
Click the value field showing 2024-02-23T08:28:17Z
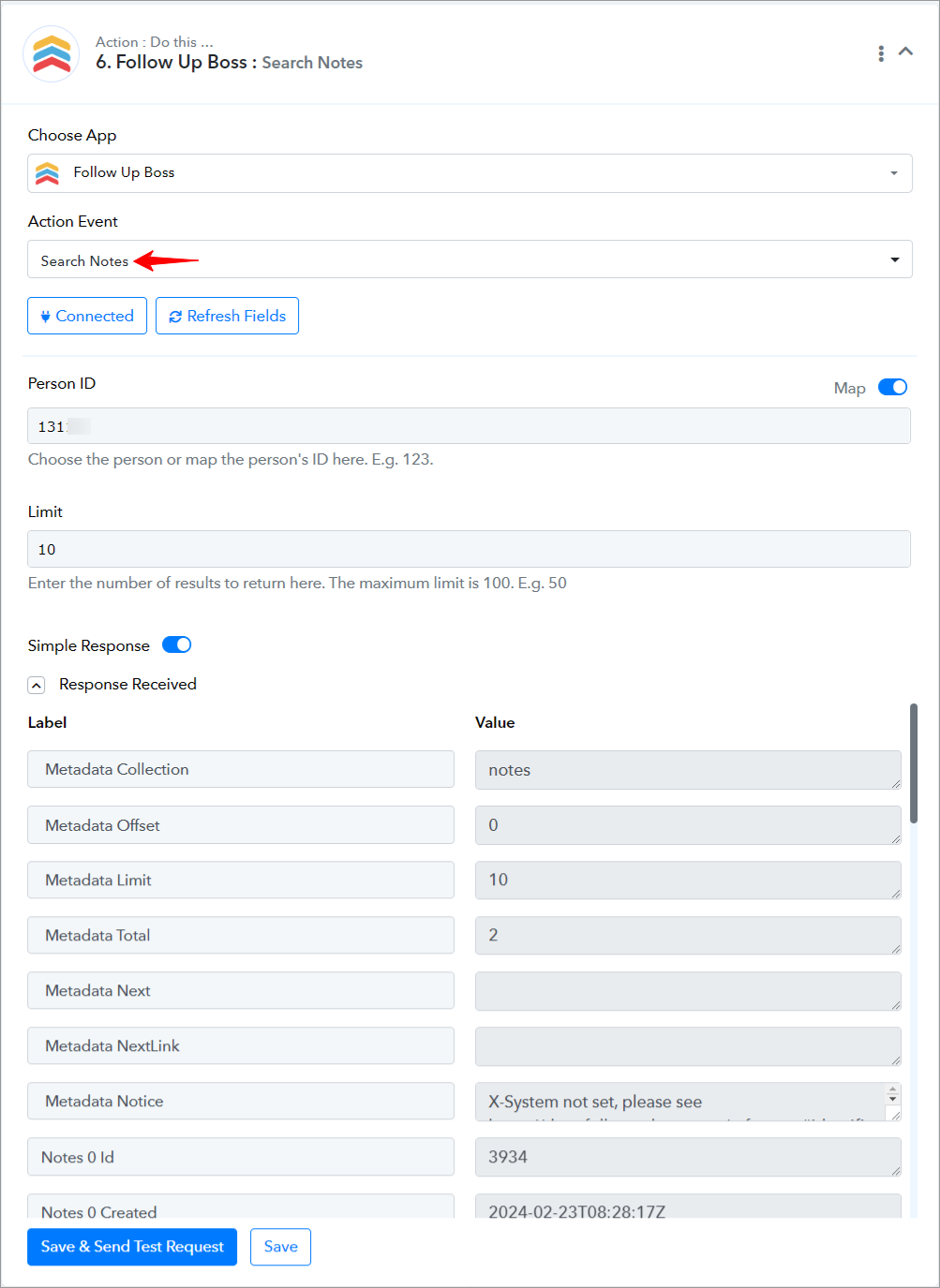click(x=688, y=1206)
